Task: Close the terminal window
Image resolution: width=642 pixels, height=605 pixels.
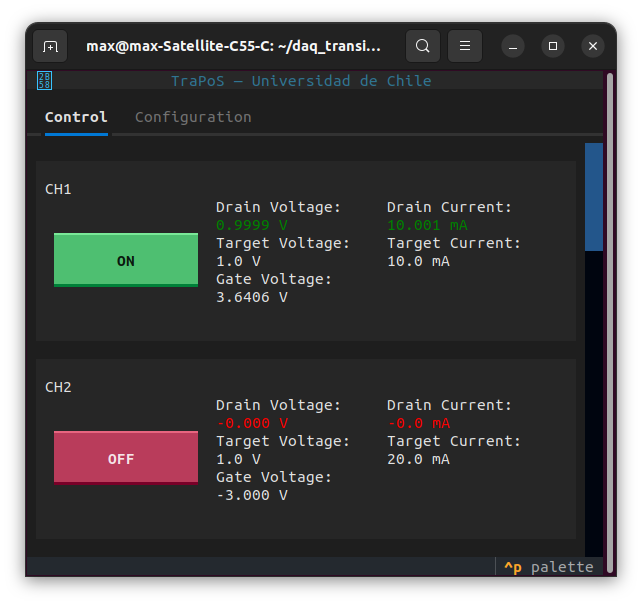Action: (x=593, y=46)
